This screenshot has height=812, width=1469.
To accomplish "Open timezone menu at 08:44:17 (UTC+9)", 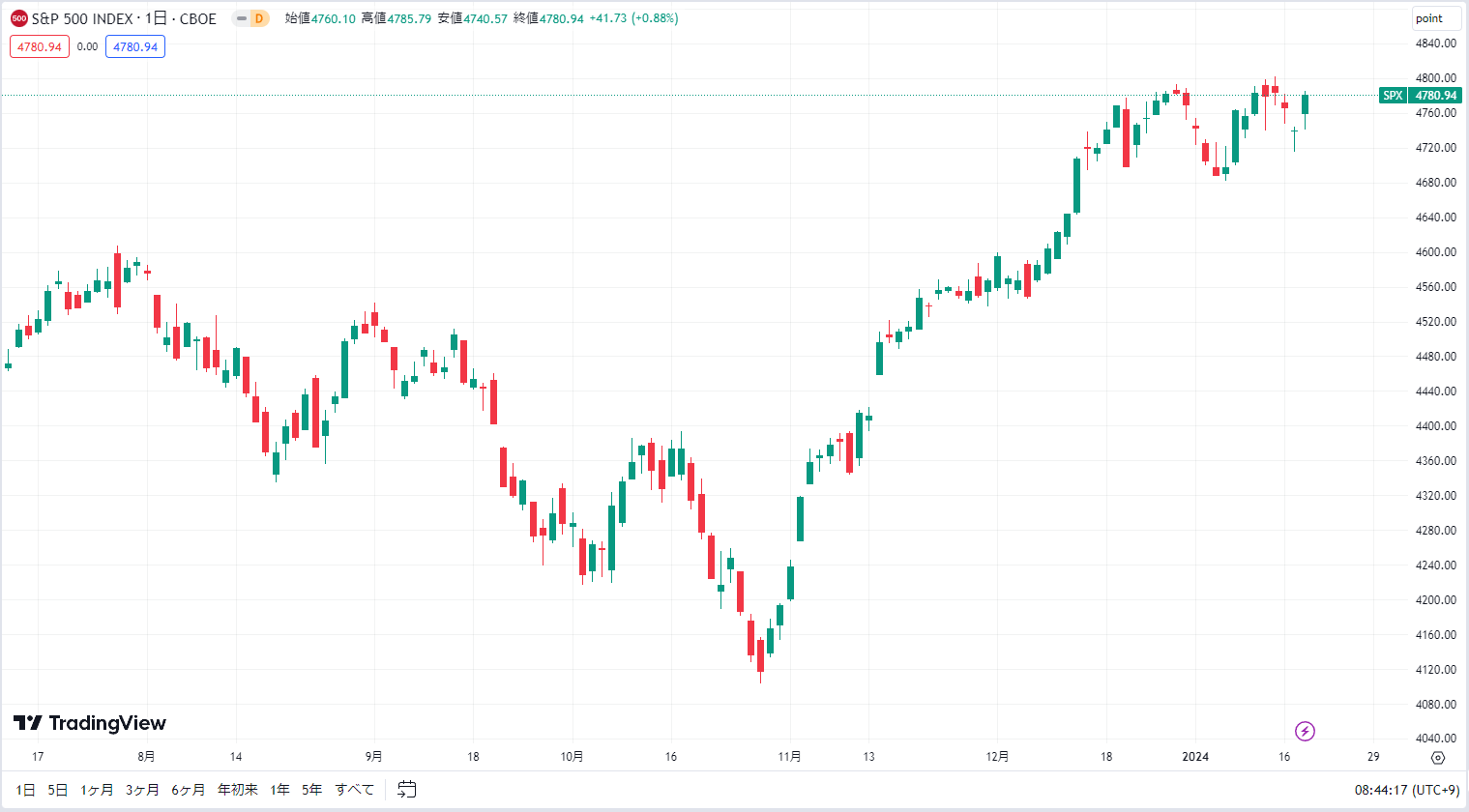I will 1407,790.
